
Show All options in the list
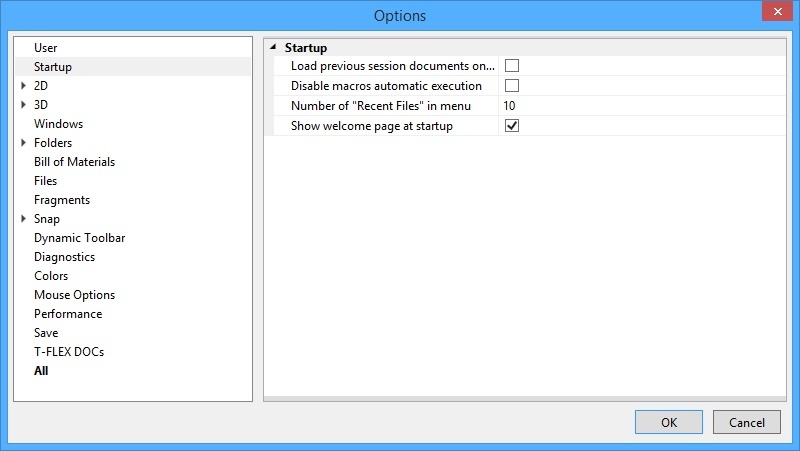[x=41, y=371]
